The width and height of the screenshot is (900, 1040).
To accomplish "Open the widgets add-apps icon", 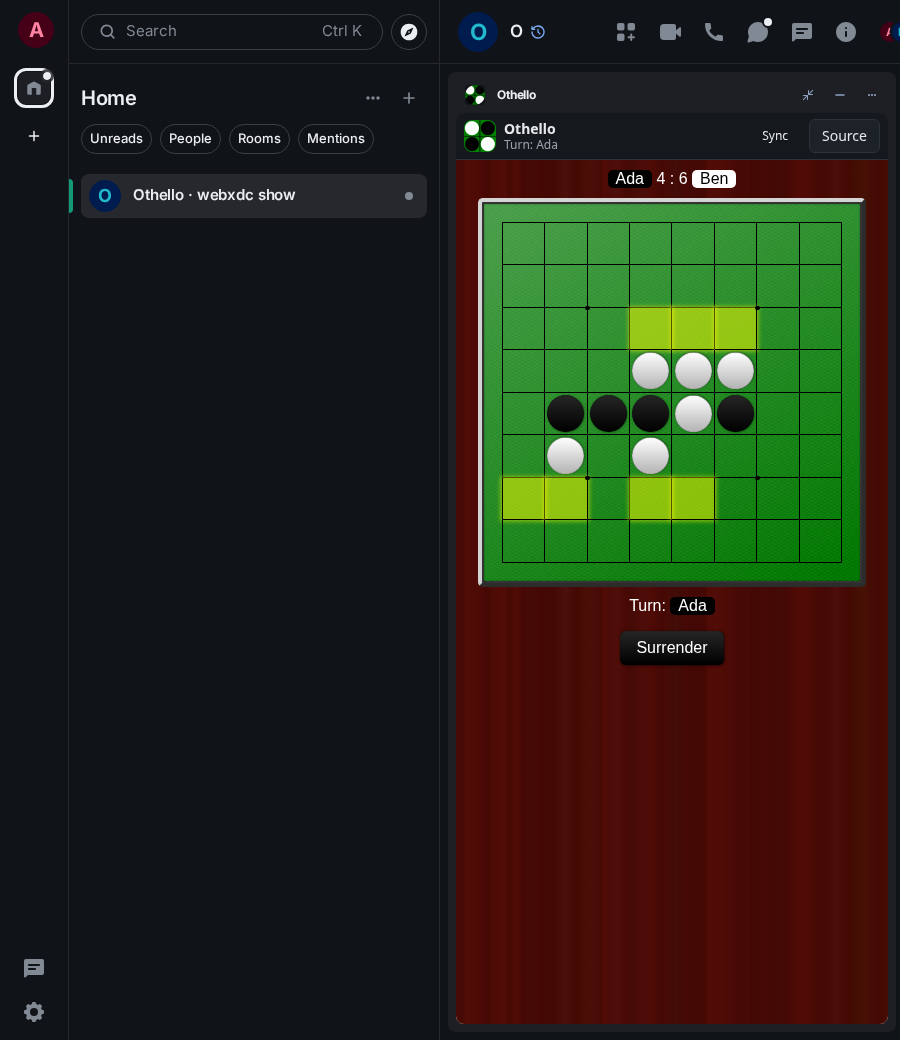I will click(625, 32).
